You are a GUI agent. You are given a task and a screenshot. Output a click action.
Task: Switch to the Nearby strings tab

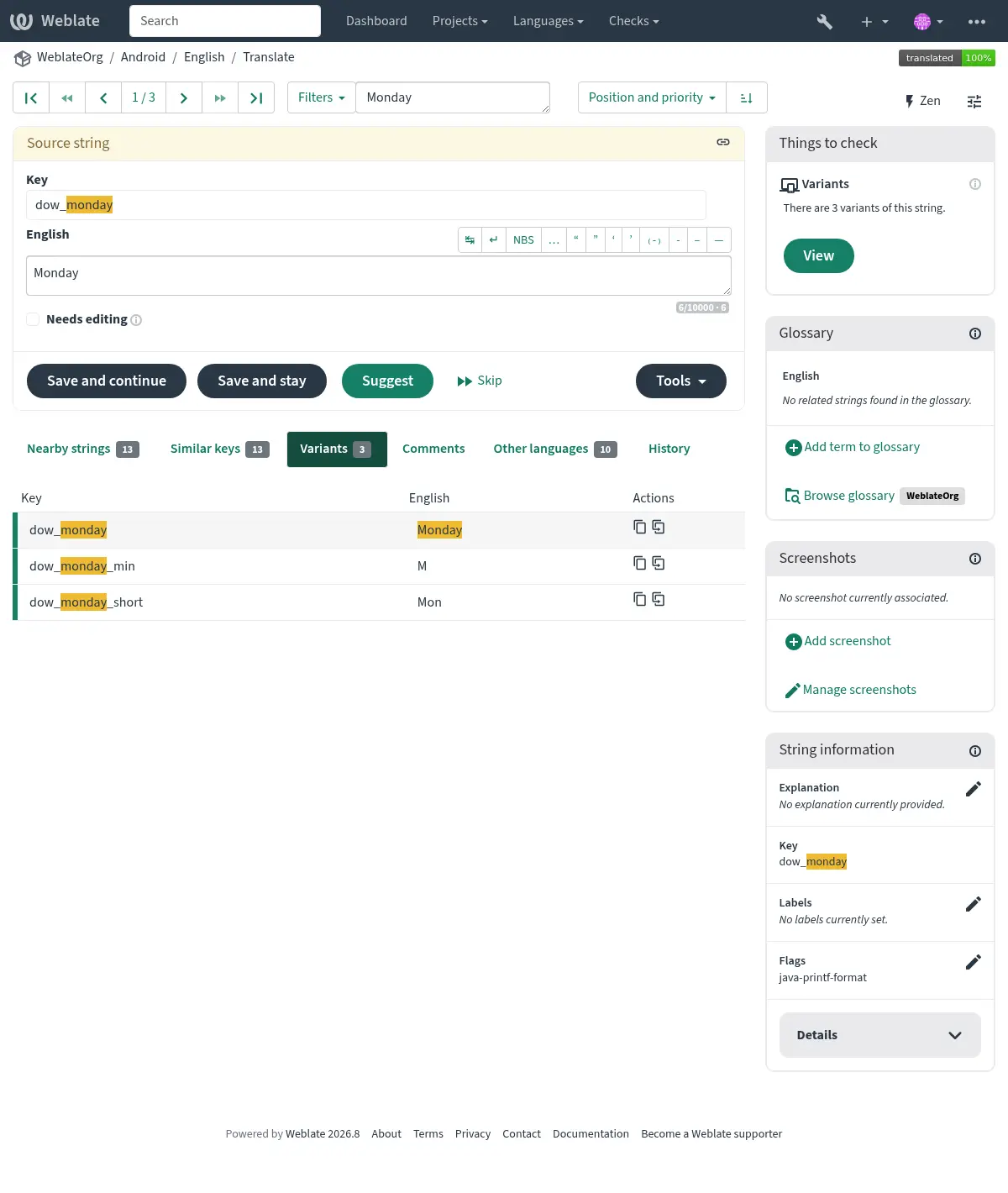point(83,449)
